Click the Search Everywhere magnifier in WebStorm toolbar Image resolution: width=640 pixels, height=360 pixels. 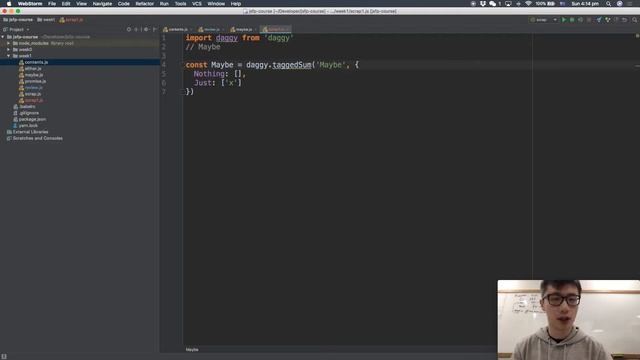(635, 20)
